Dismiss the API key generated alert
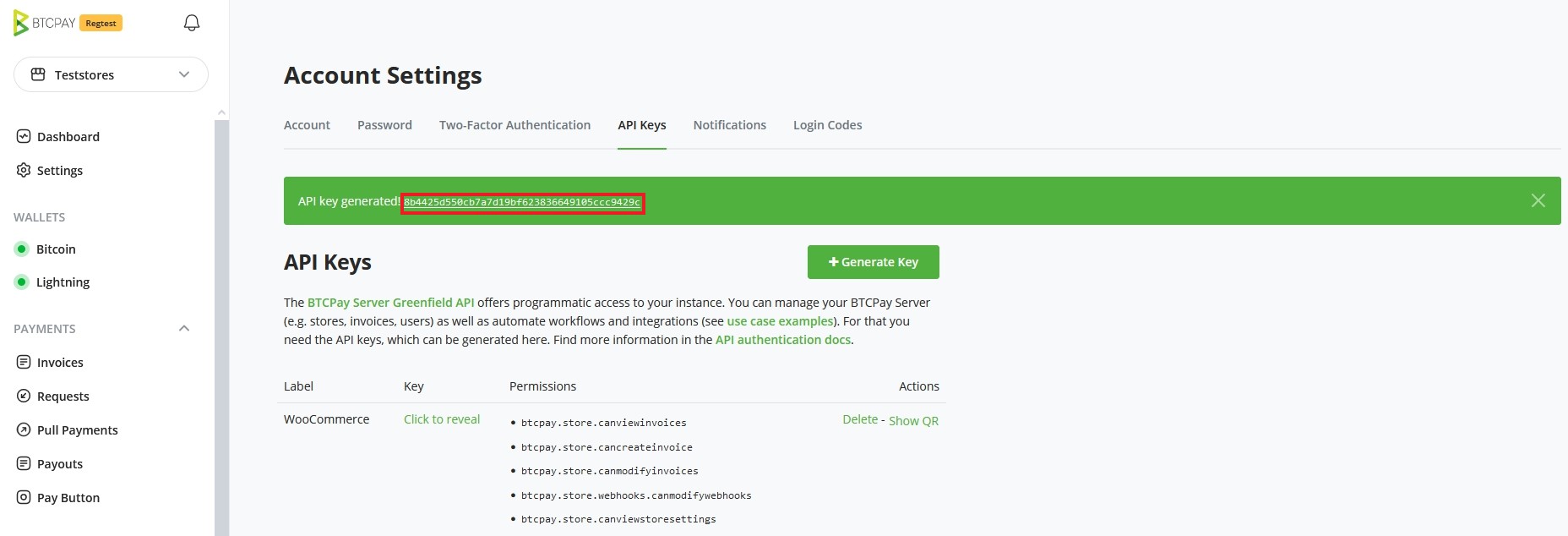The width and height of the screenshot is (1568, 536). click(x=1538, y=200)
